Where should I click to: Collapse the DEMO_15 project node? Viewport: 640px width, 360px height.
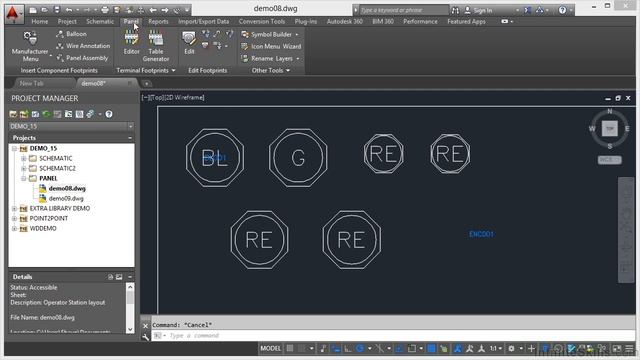(x=14, y=149)
